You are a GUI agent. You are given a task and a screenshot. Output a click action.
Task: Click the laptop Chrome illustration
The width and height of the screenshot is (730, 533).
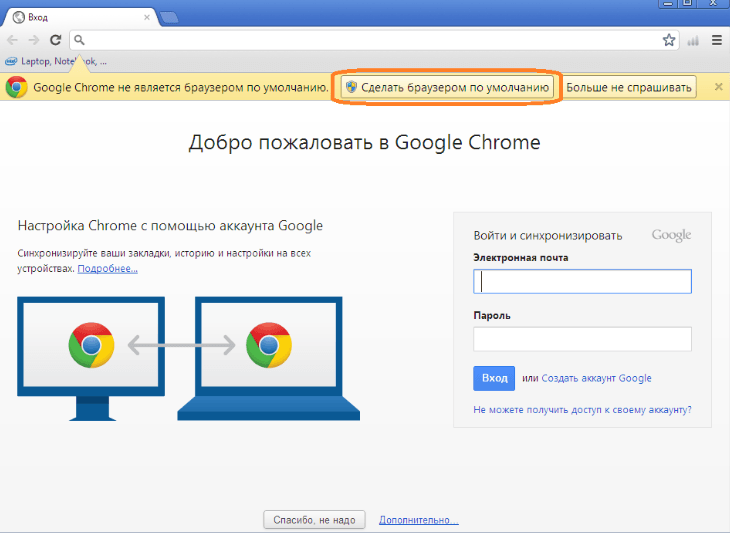(x=269, y=358)
